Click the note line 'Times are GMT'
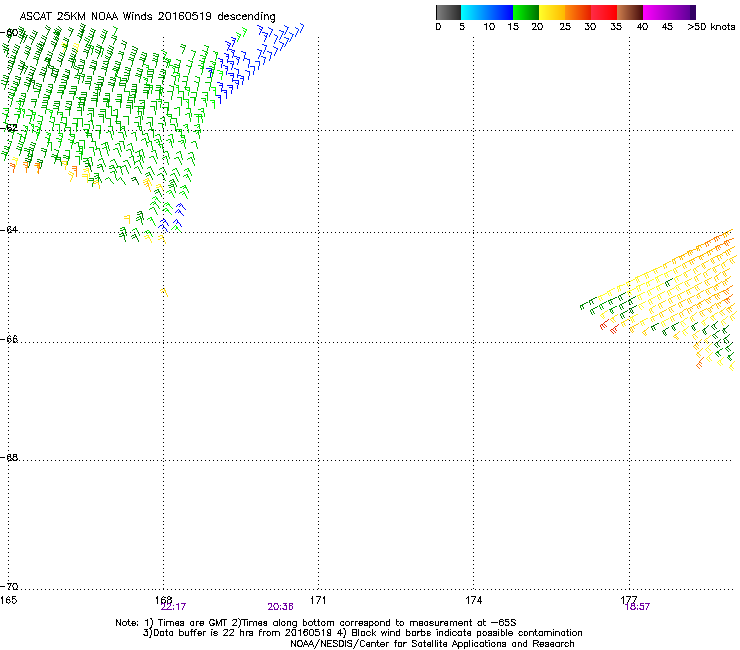 (x=192, y=623)
